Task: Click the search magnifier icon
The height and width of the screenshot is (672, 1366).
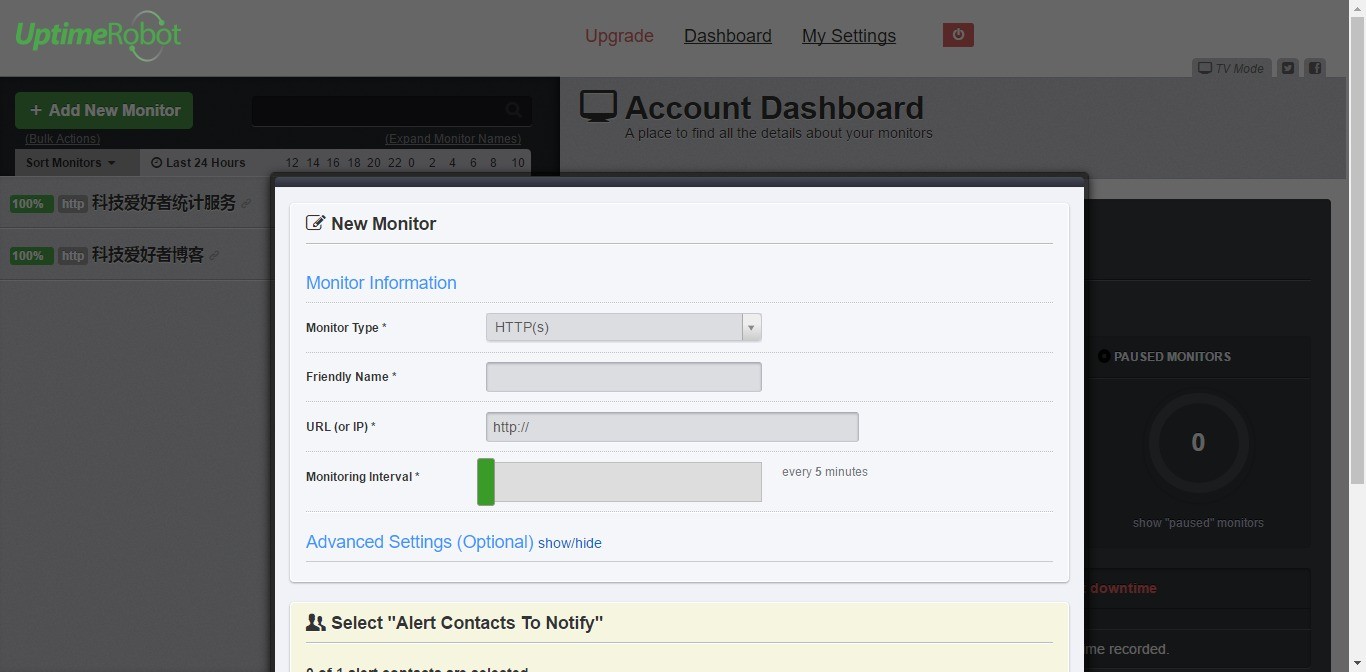Action: (513, 110)
